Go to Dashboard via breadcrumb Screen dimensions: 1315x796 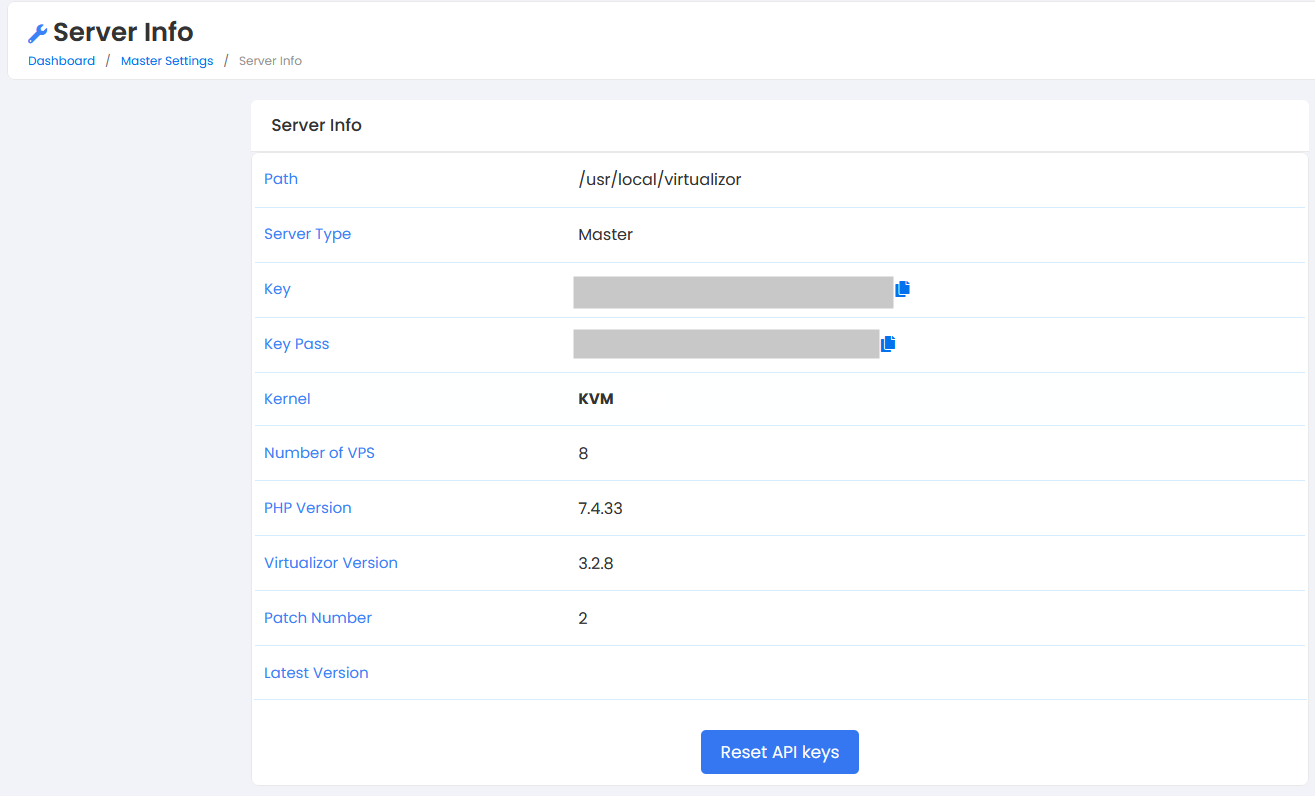click(61, 61)
